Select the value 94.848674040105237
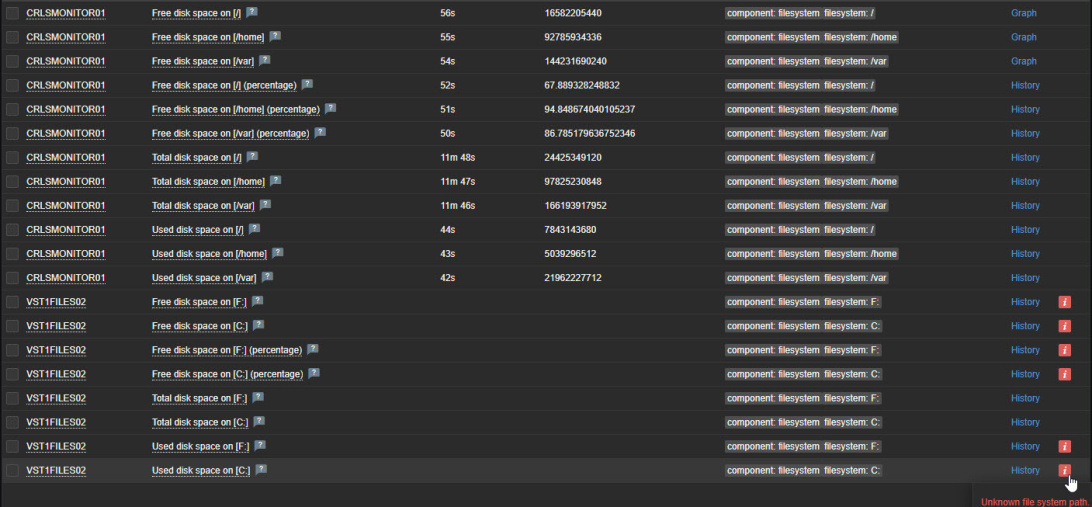This screenshot has width=1092, height=507. 589,109
